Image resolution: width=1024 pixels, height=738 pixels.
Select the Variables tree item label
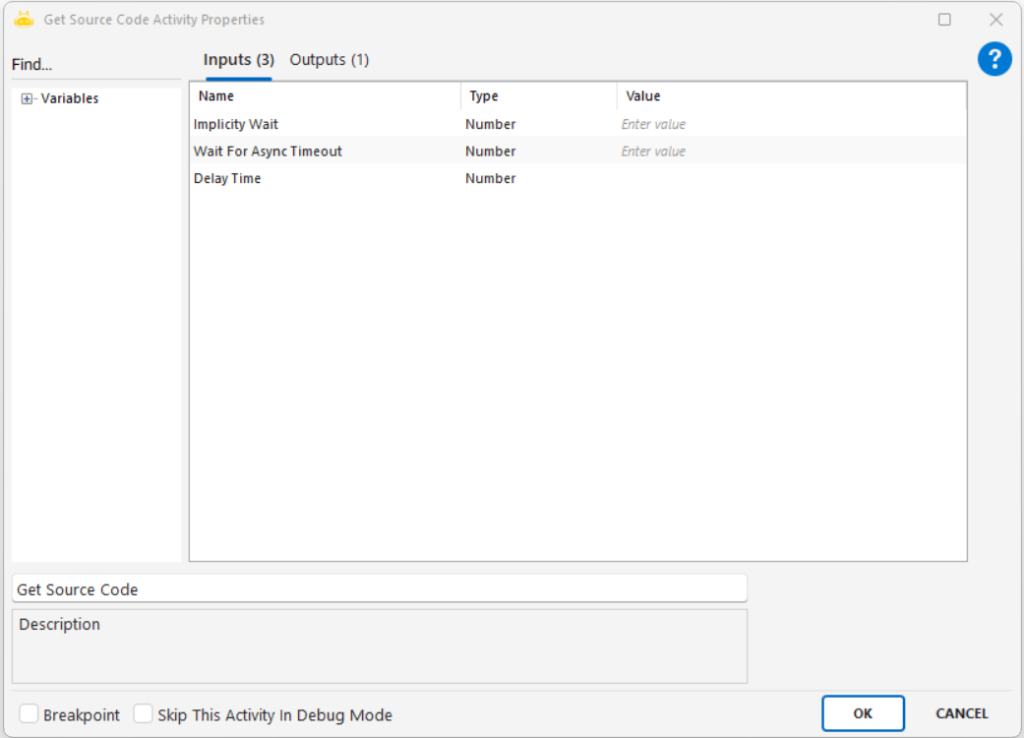coord(69,99)
